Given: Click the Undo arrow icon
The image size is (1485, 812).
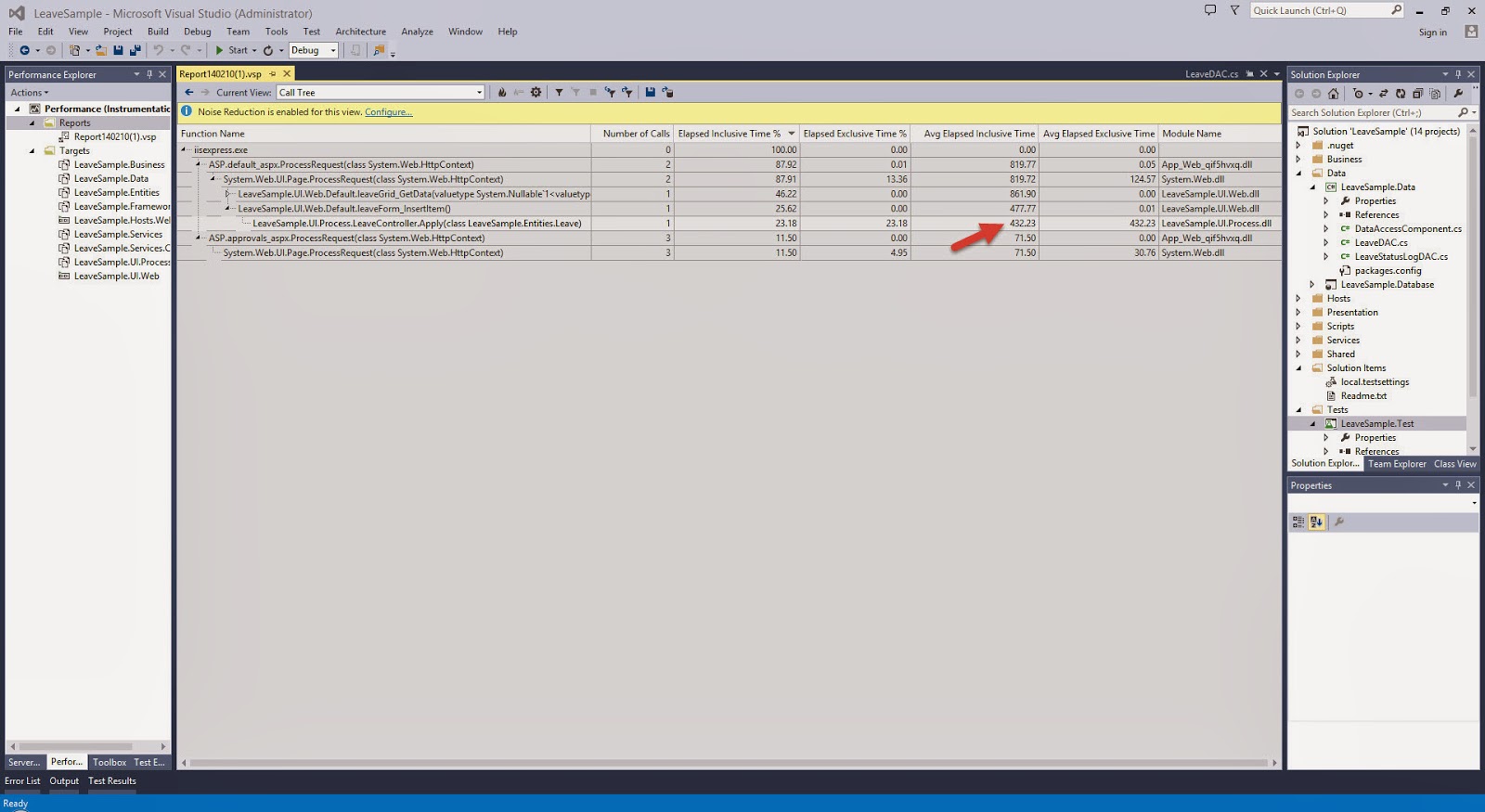Looking at the screenshot, I should (158, 50).
